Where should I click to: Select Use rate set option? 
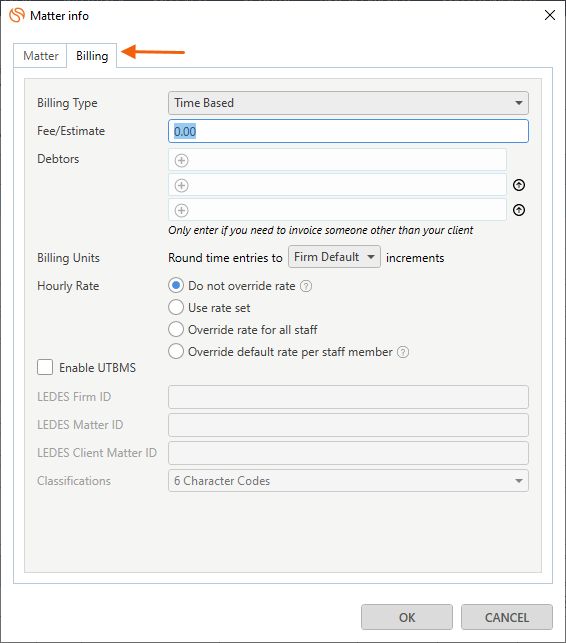[x=210, y=308]
